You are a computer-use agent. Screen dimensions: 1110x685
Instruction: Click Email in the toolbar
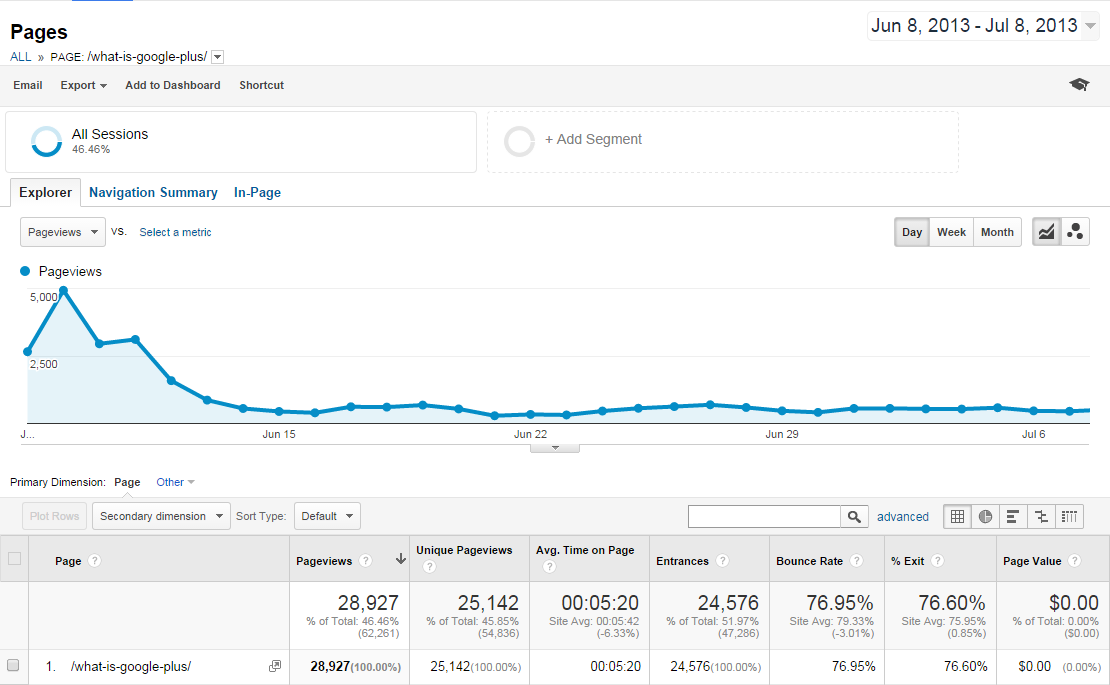28,85
